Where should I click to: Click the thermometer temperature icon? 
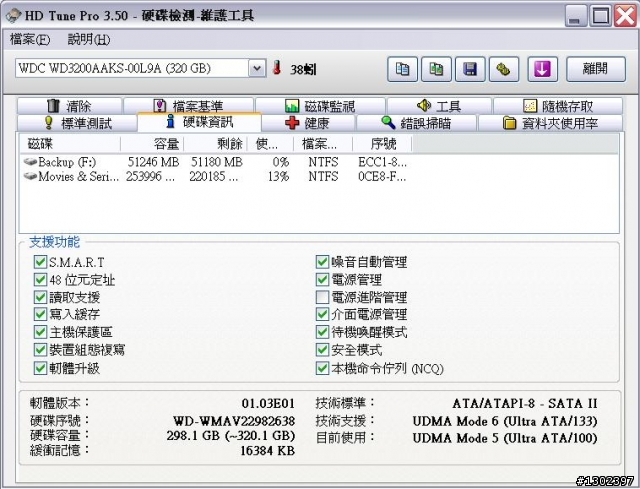[x=277, y=68]
